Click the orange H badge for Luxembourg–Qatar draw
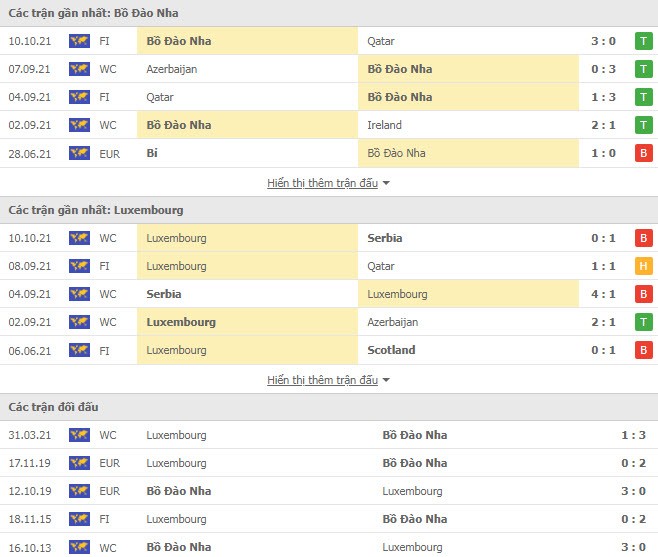Image resolution: width=658 pixels, height=557 pixels. pos(644,266)
